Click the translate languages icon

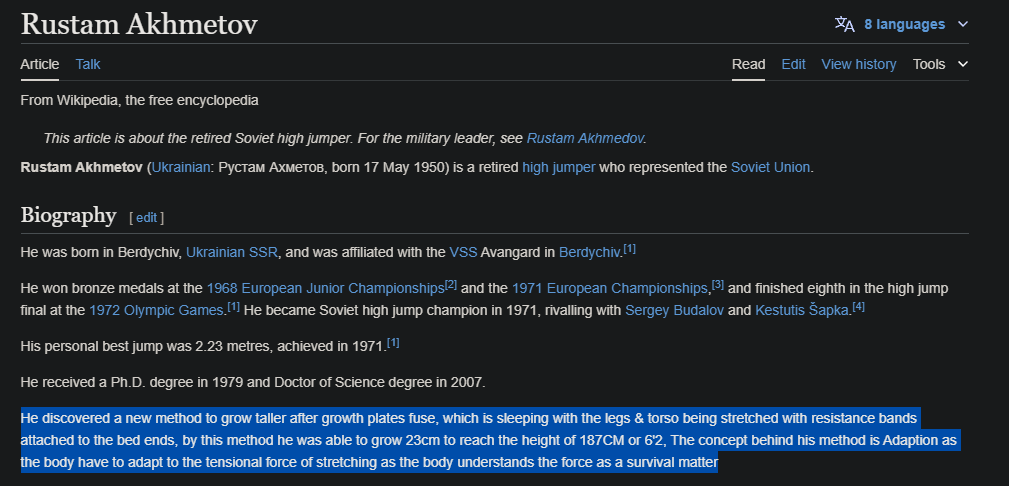click(844, 24)
